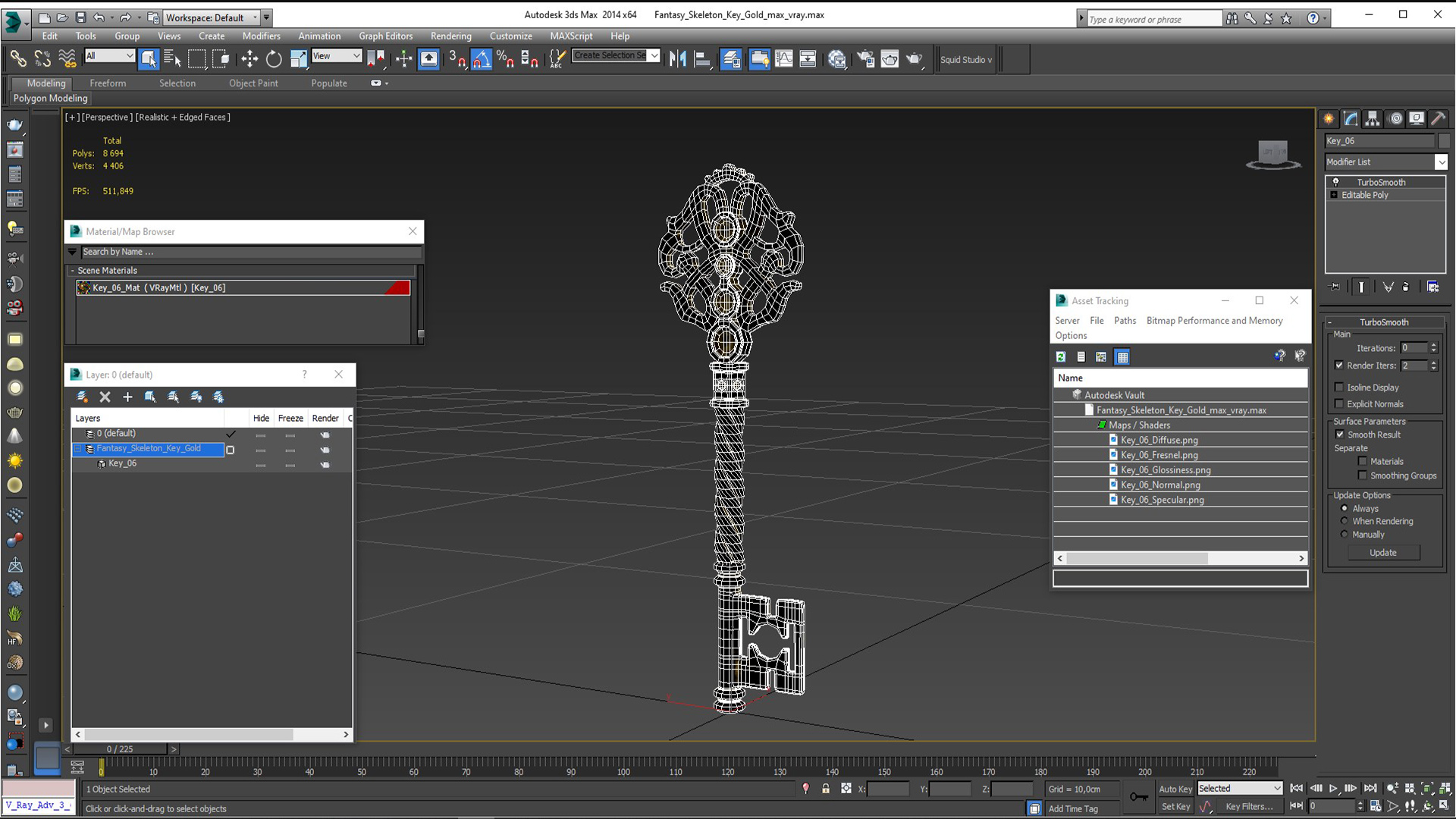Click the Undo arrow in title bar

(99, 17)
